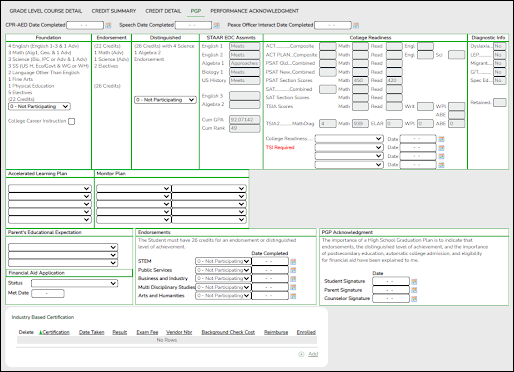Image resolution: width=514 pixels, height=372 pixels.
Task: Open Public Services participation dropdown
Action: point(223,270)
